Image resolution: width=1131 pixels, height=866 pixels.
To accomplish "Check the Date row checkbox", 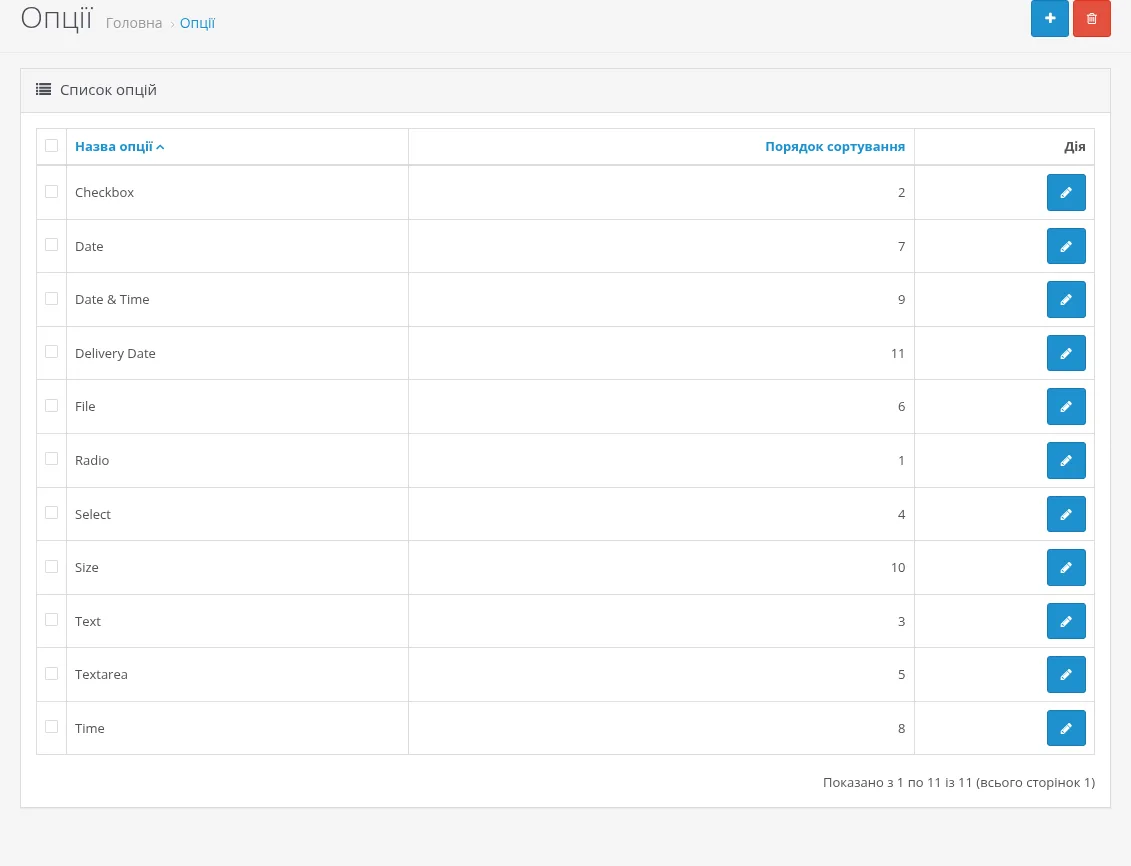I will coord(51,245).
